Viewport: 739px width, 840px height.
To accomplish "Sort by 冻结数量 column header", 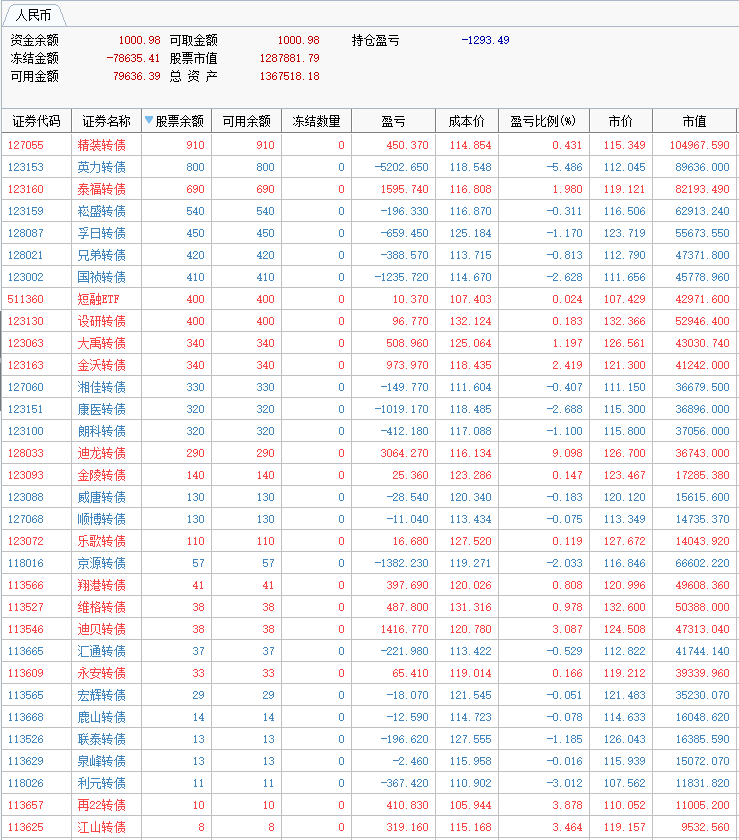I will [316, 121].
